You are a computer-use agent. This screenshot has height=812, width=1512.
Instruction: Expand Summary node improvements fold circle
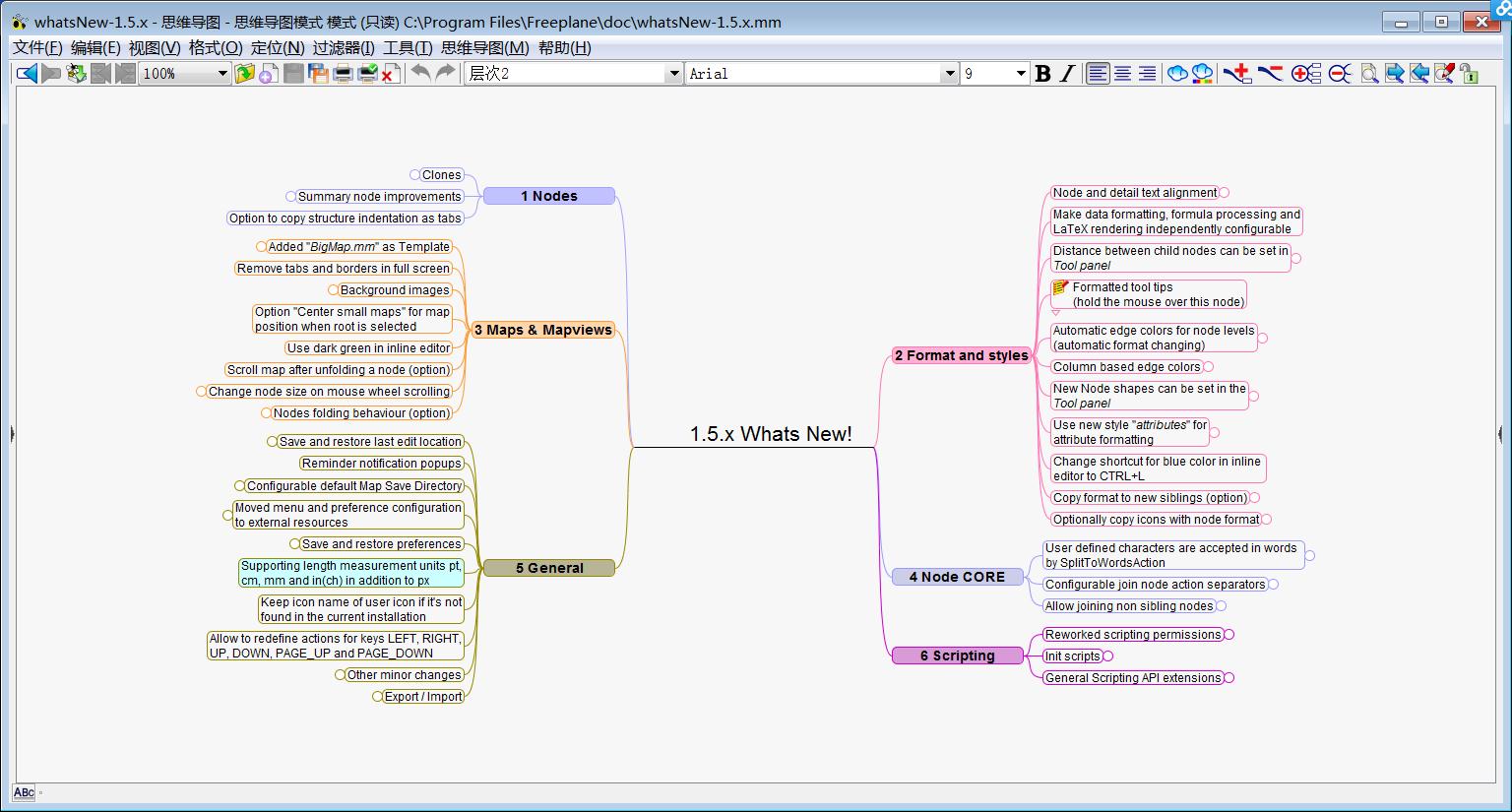[290, 197]
